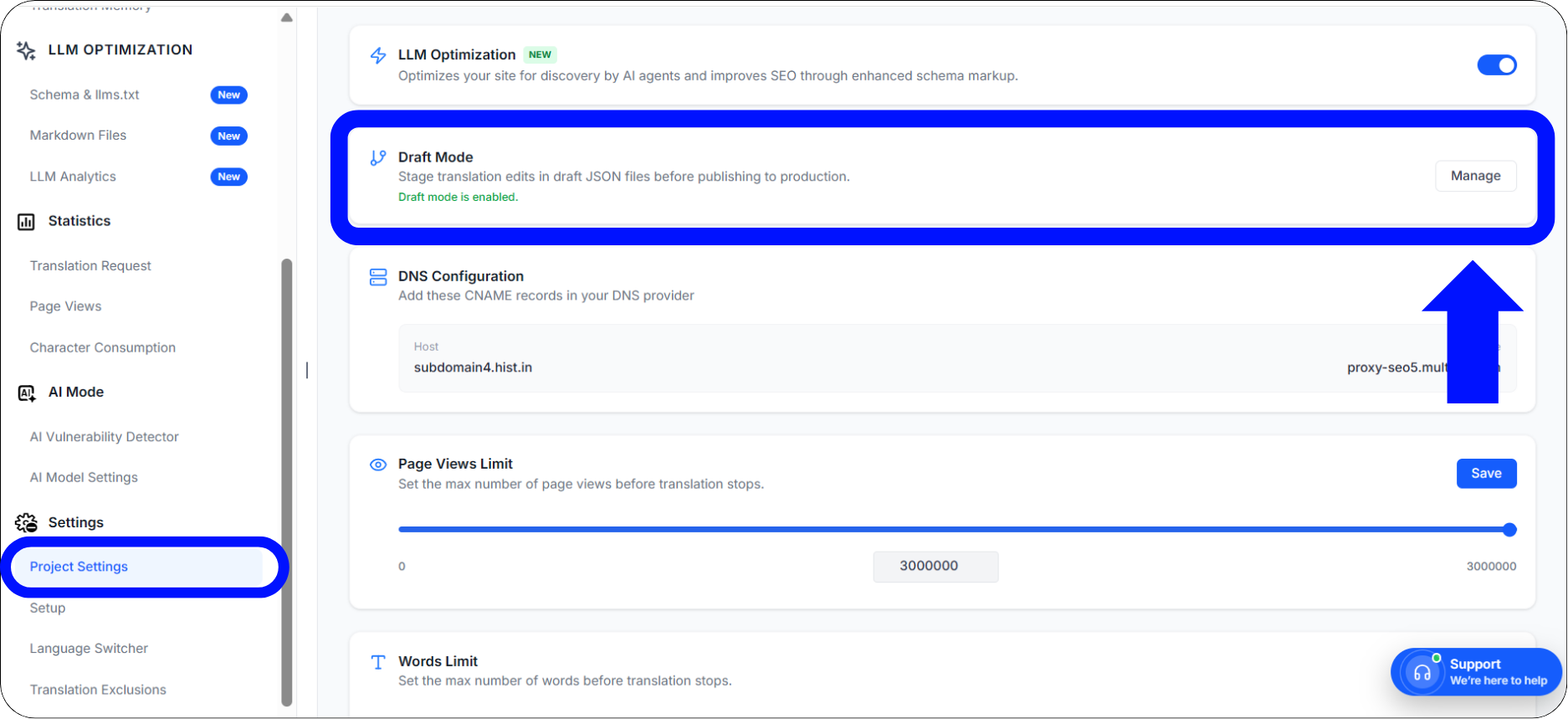Screen dimensions: 1568x719
Task: Click the sidebar scroll-up arrow
Action: tap(287, 18)
